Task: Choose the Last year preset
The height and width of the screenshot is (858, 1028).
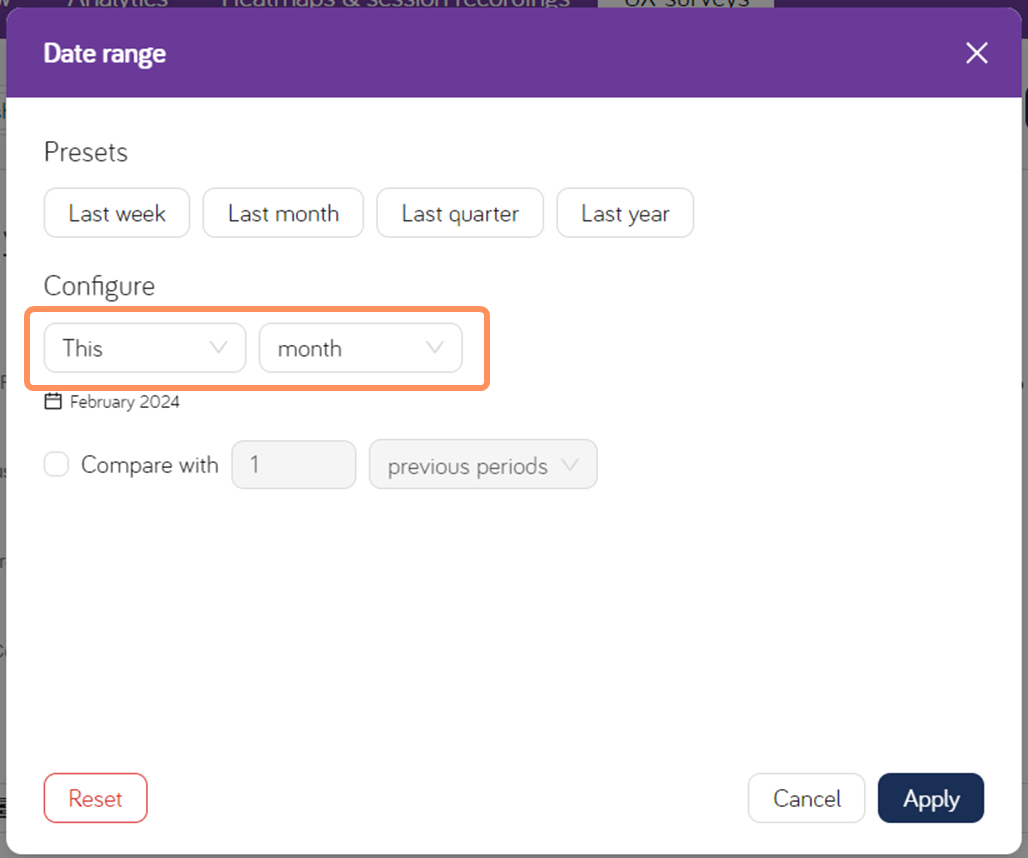Action: (x=625, y=212)
